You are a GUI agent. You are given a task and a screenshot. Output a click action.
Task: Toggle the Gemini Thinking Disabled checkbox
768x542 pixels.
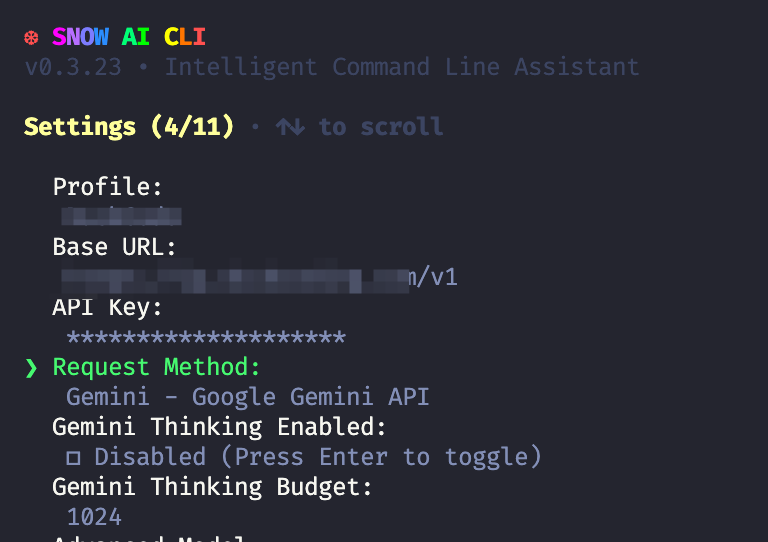73,458
